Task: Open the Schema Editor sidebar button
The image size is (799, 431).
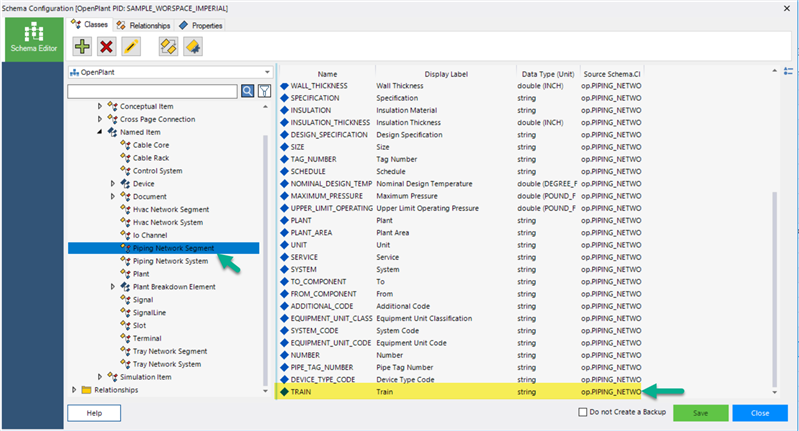Action: (x=34, y=39)
